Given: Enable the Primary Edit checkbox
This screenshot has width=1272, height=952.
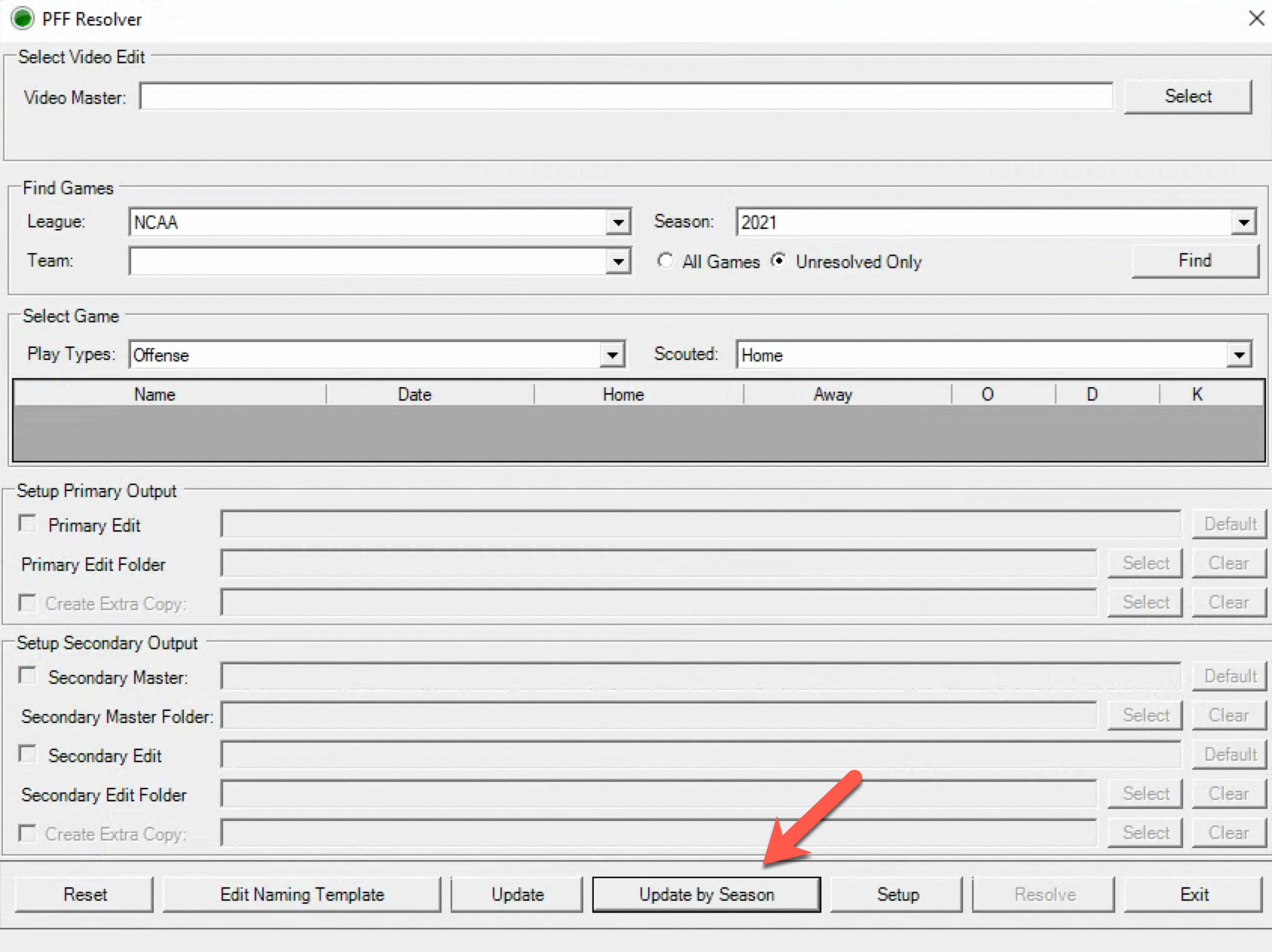Looking at the screenshot, I should tap(28, 523).
